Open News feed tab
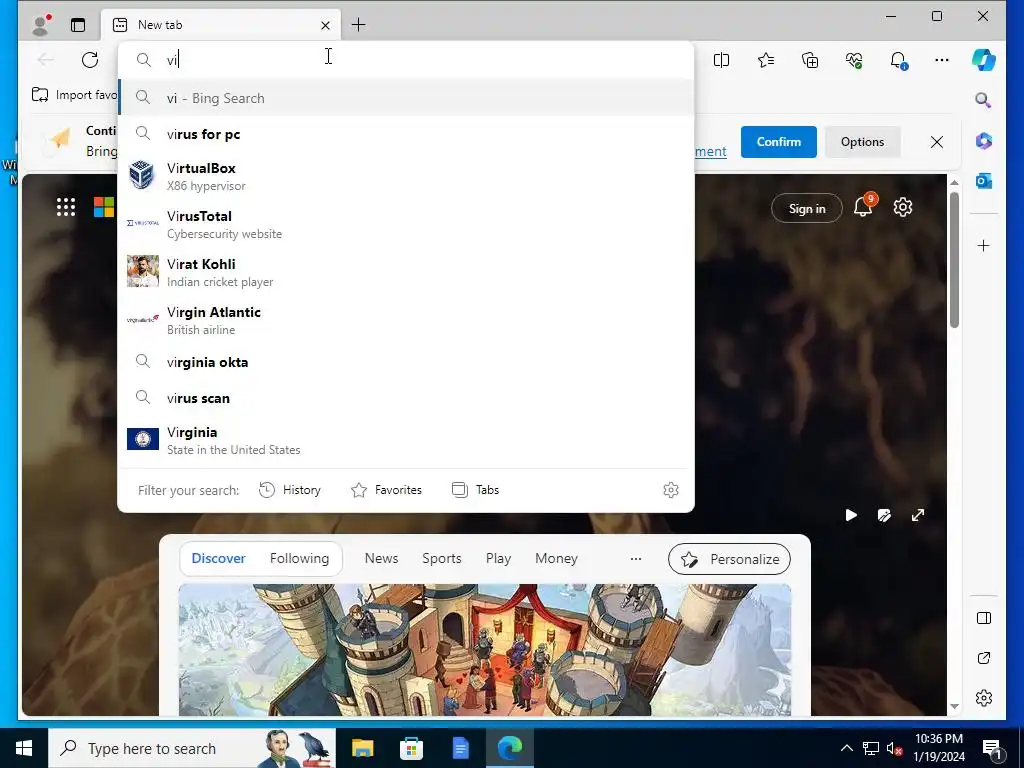Screen dimensions: 1024x768 coord(381,558)
